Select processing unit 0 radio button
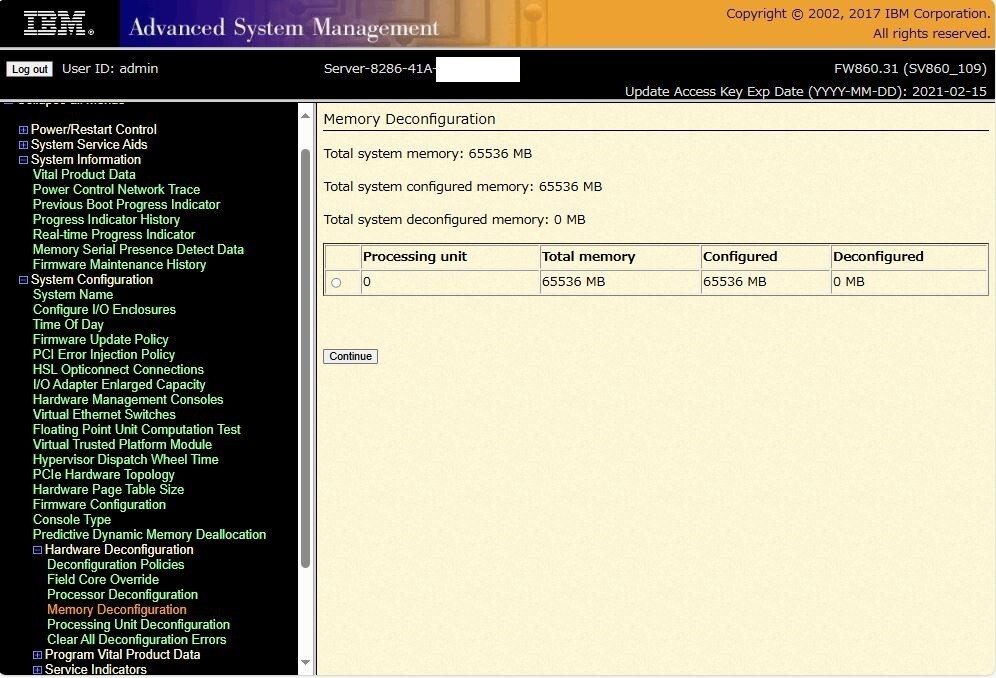This screenshot has width=996, height=678. 336,283
